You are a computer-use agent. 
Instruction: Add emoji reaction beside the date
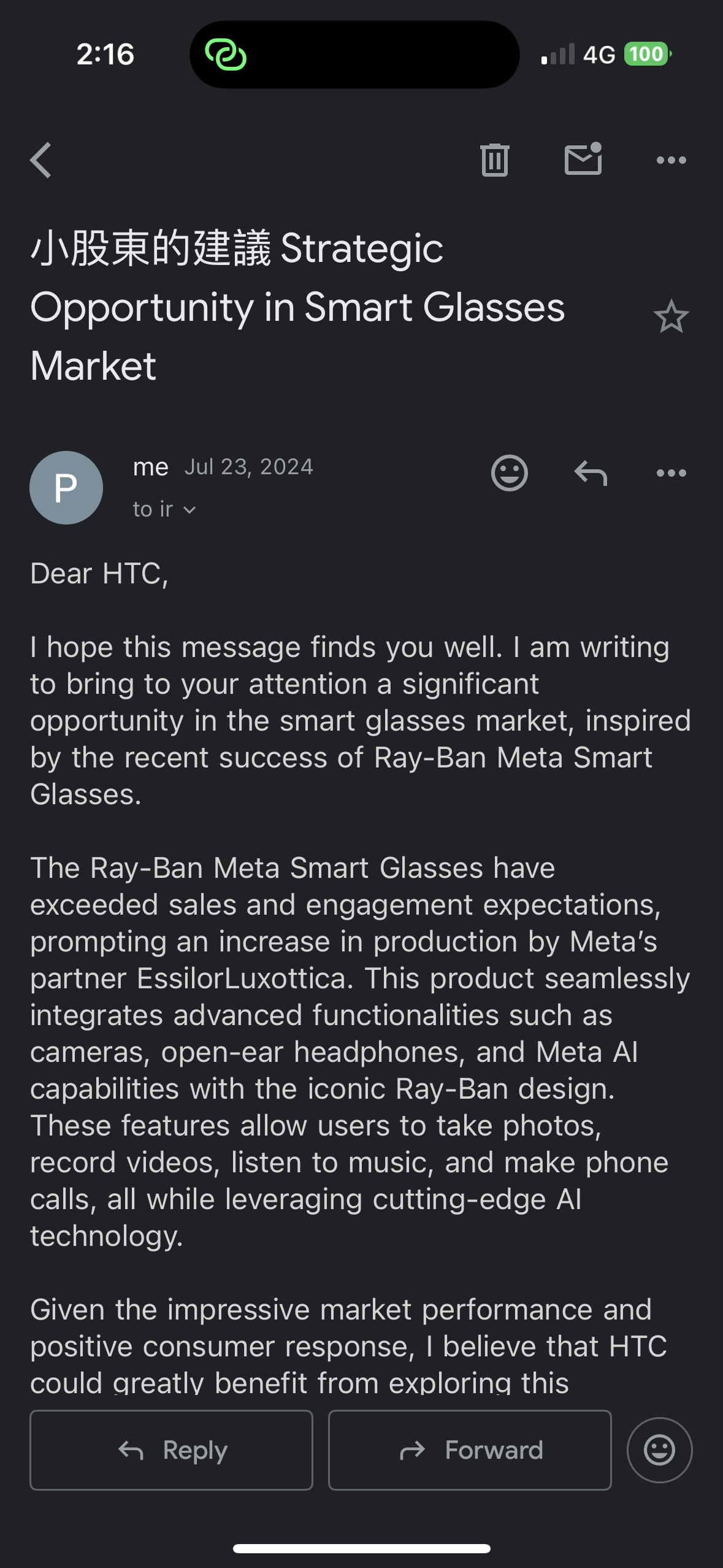509,473
